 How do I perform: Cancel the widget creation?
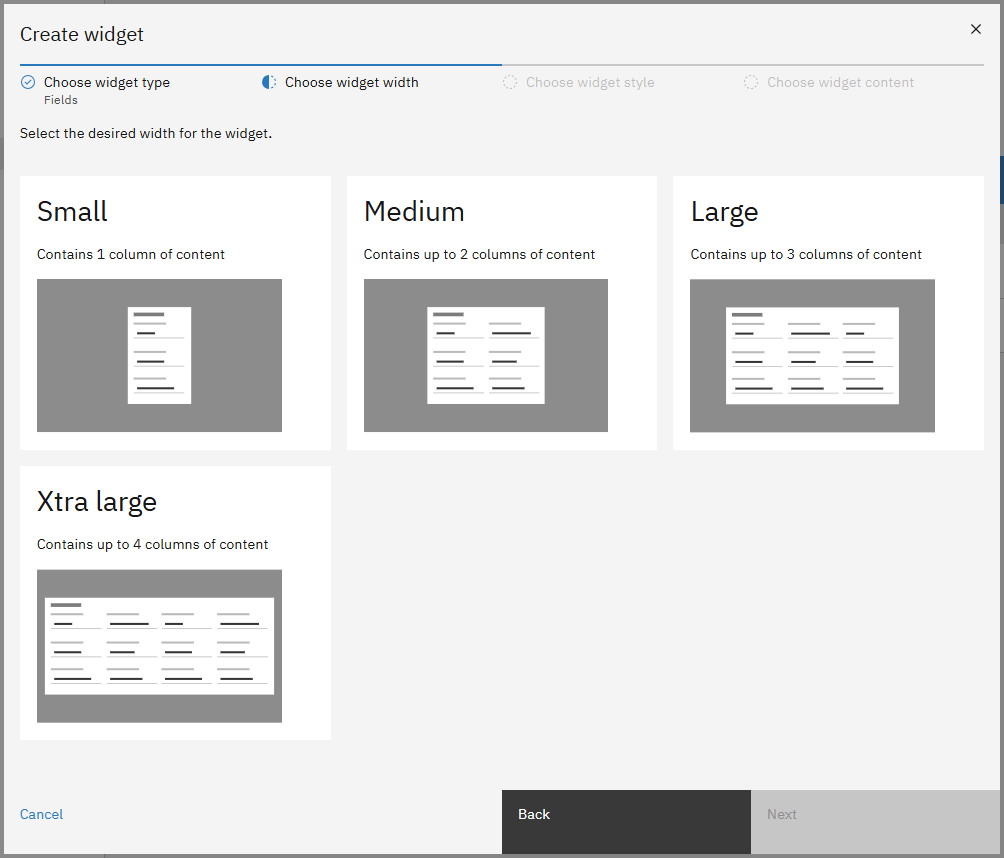[41, 815]
